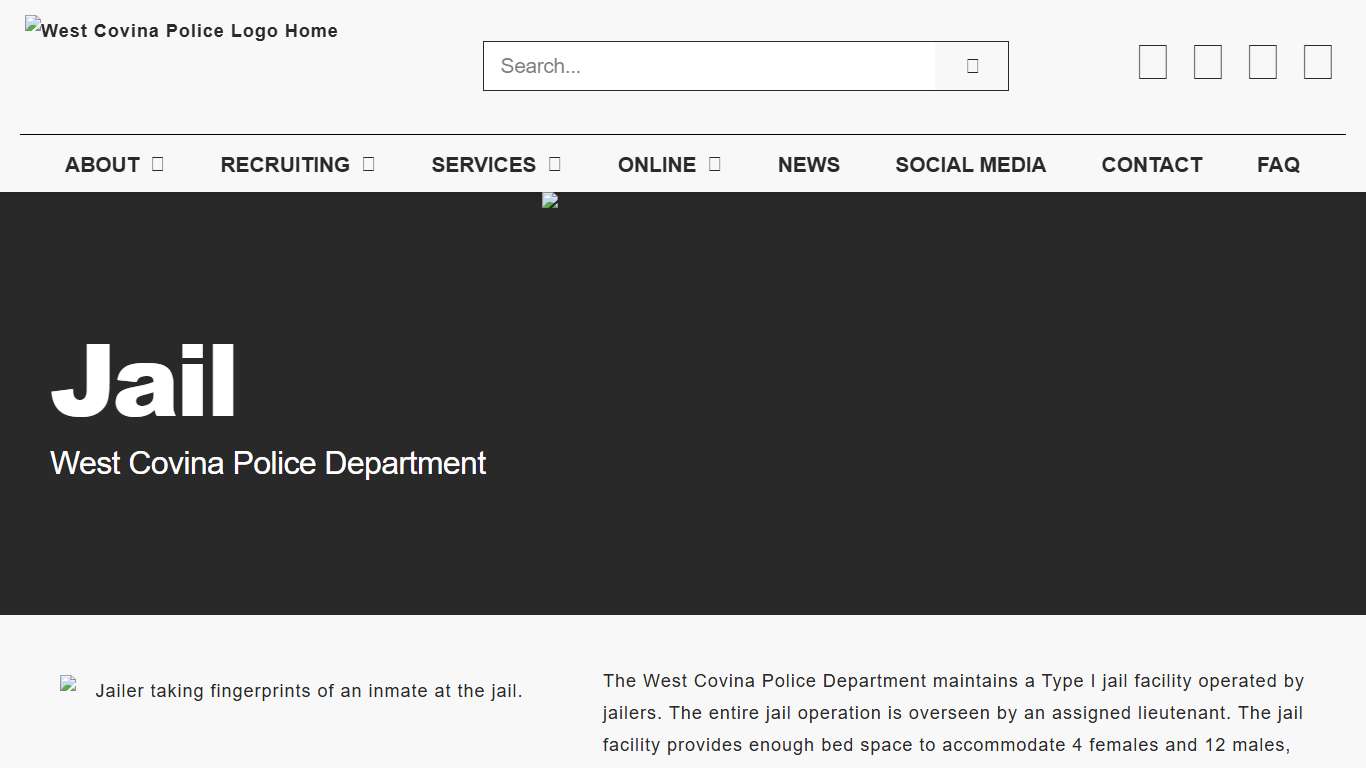This screenshot has height=768, width=1366.
Task: Click the Jail page heading
Action: tap(143, 380)
